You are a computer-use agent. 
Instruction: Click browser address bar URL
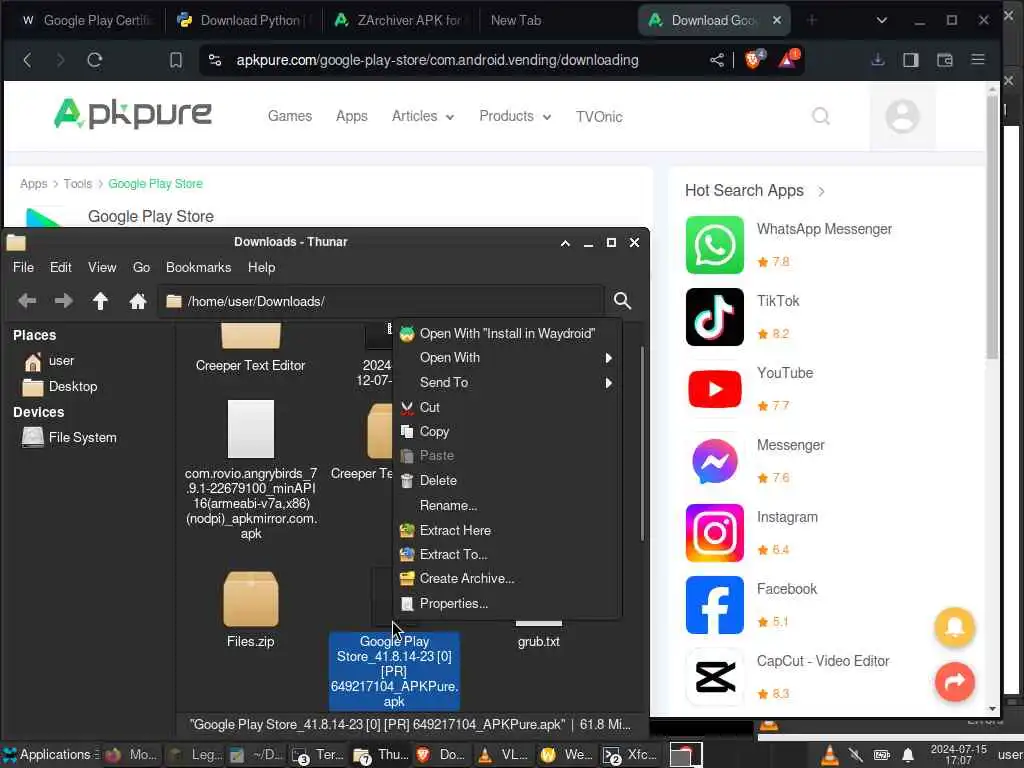point(437,60)
